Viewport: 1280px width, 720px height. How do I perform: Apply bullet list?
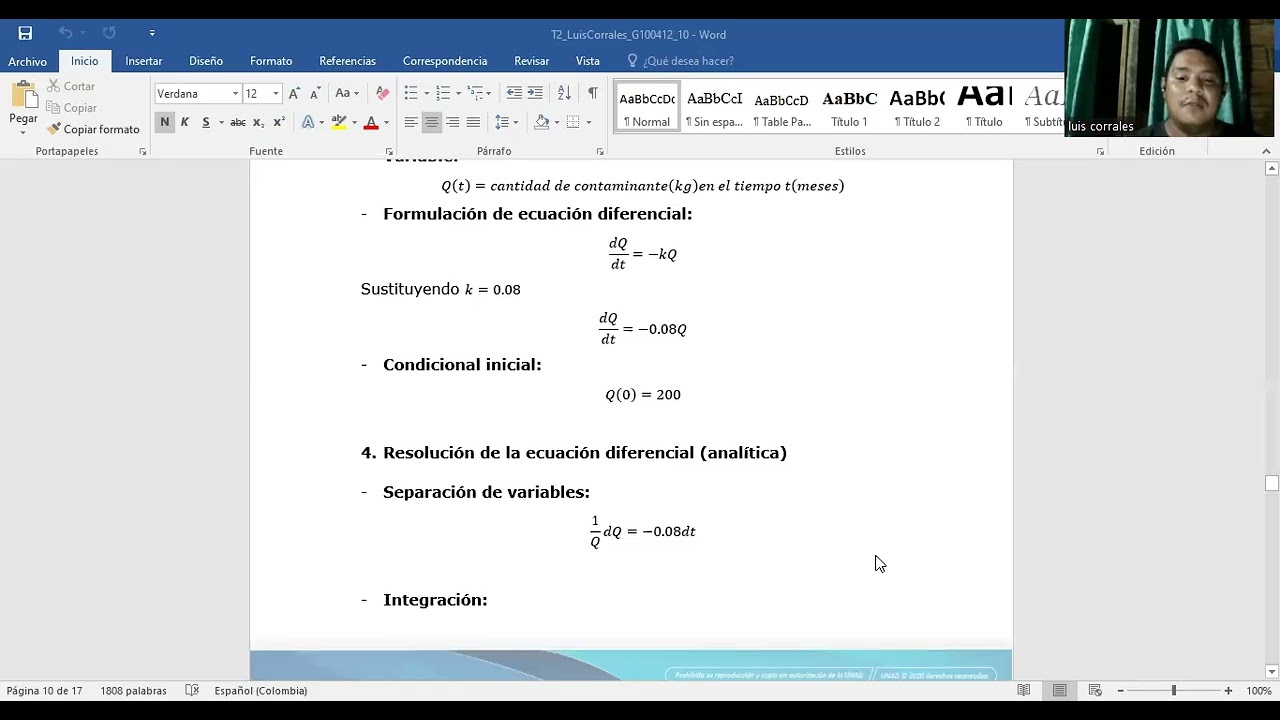tap(411, 93)
